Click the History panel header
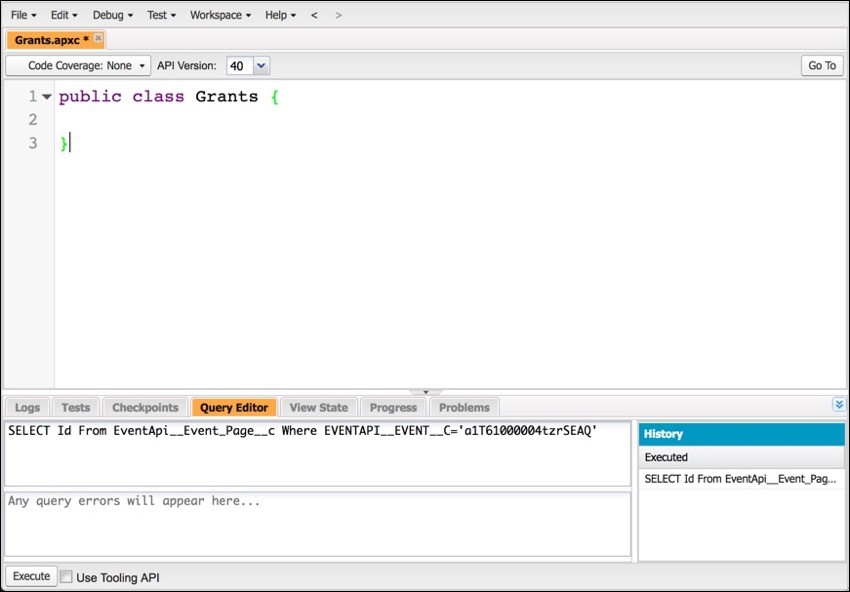The image size is (850, 592). 742,434
